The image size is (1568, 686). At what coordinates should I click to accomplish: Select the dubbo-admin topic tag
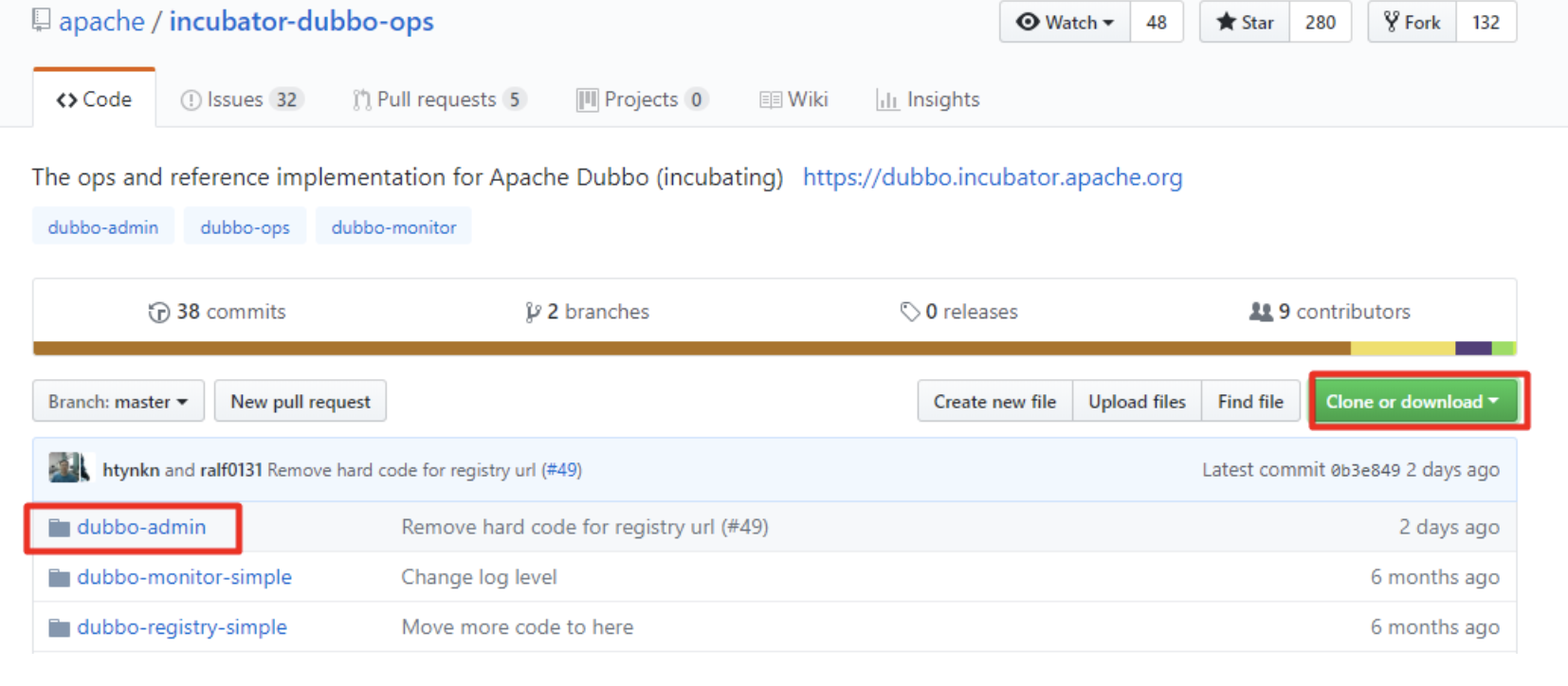(103, 226)
